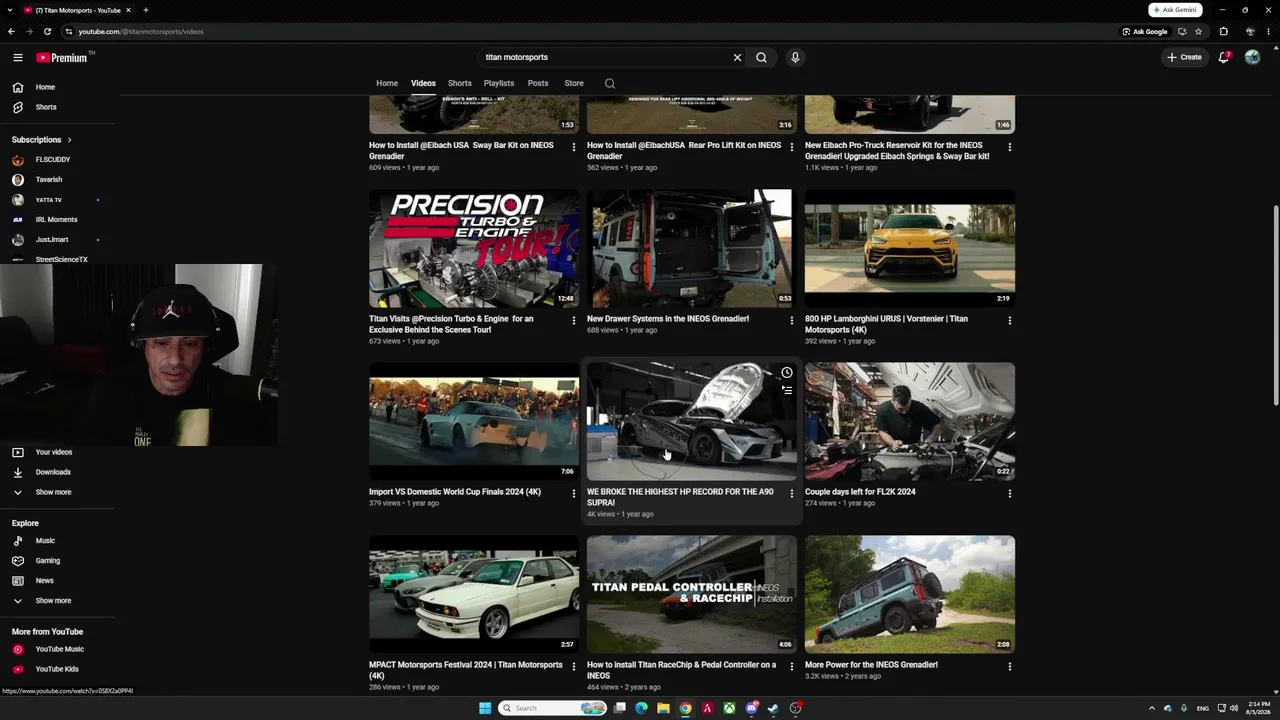Screen dimensions: 1280x720
Task: Select the channel Videos tab
Action: point(423,83)
